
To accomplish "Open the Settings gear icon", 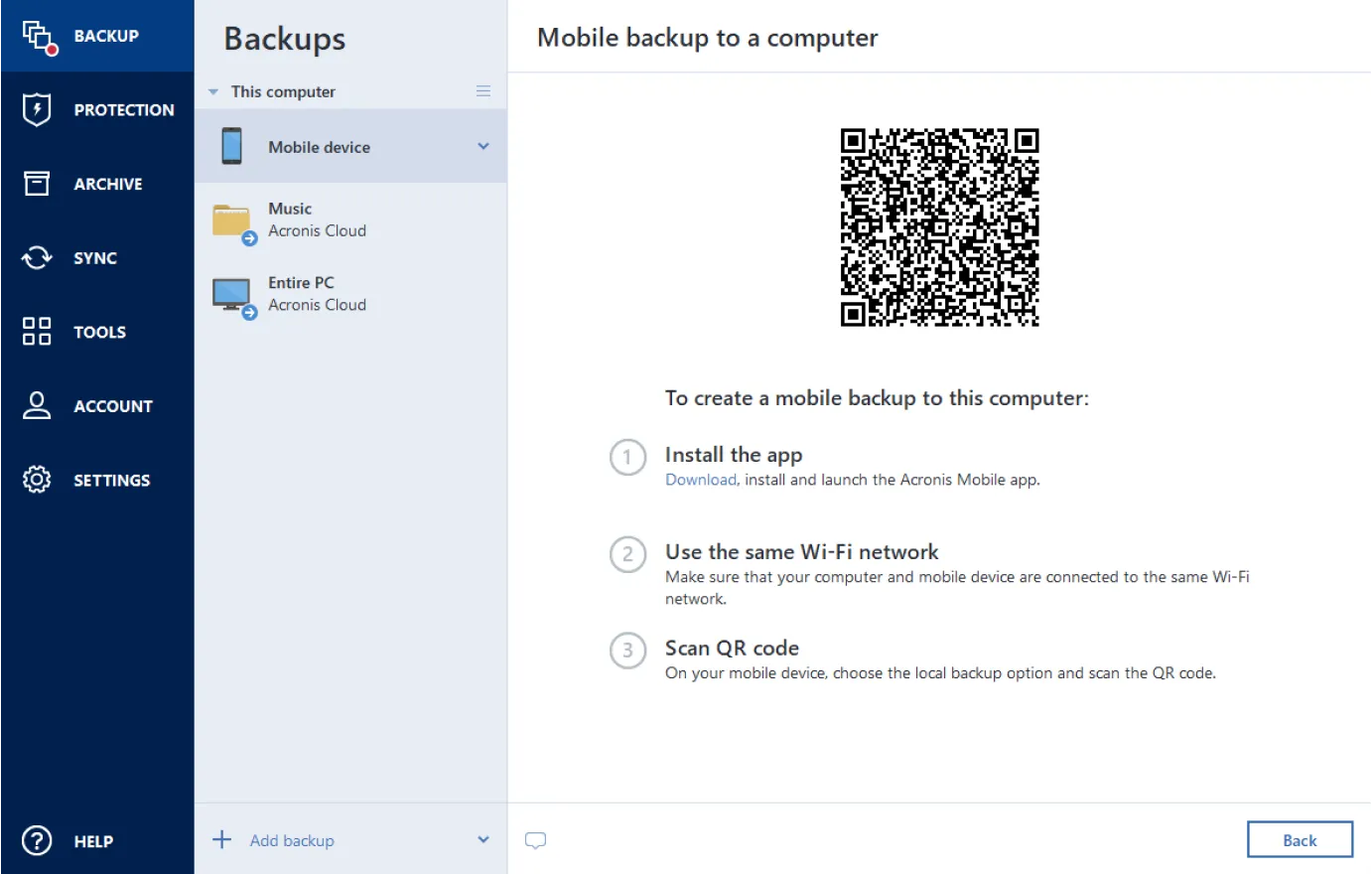I will coord(37,479).
